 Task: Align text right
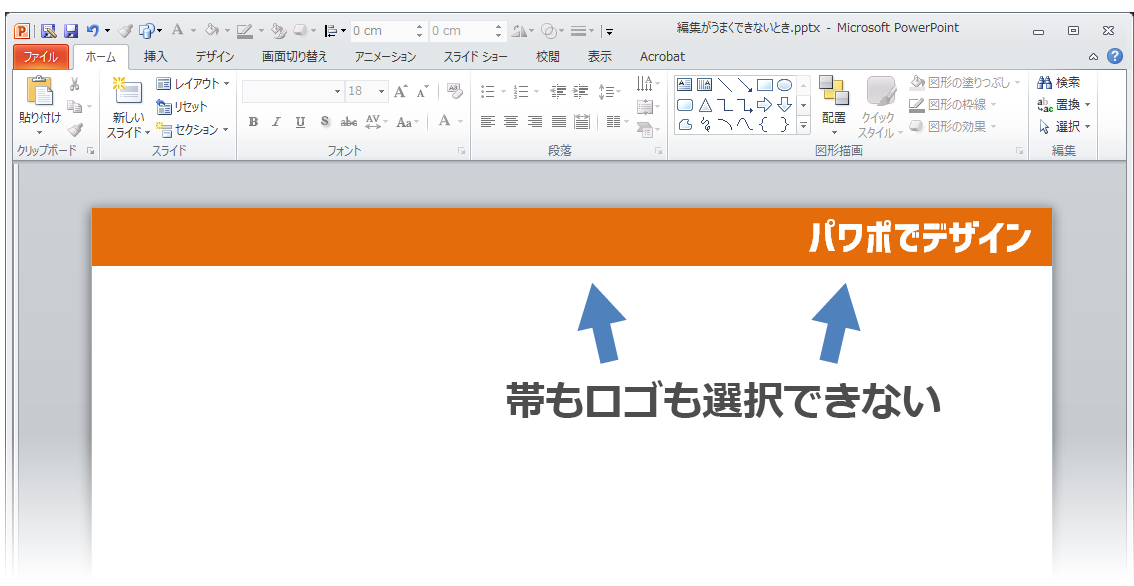pyautogui.click(x=534, y=122)
